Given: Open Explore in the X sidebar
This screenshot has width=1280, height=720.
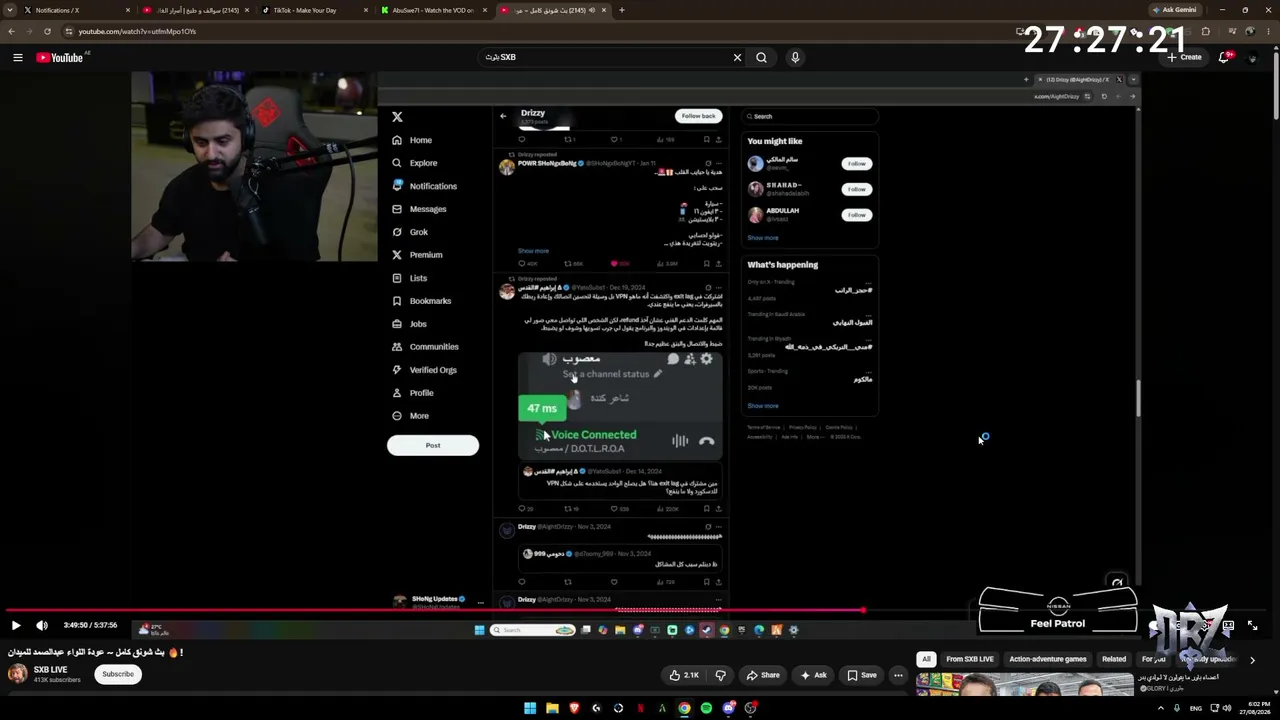Looking at the screenshot, I should coord(415,163).
